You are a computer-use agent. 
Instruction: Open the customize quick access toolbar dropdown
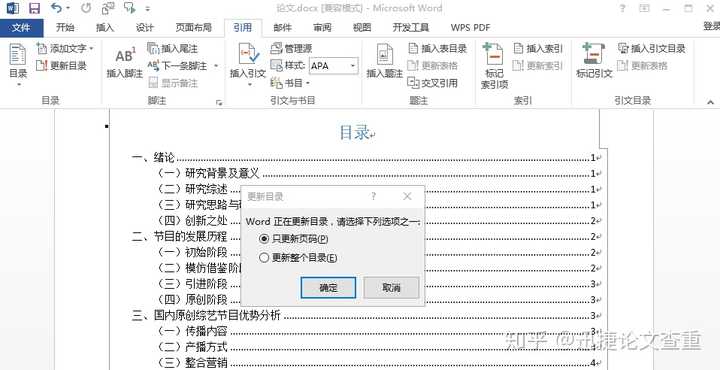click(x=148, y=8)
